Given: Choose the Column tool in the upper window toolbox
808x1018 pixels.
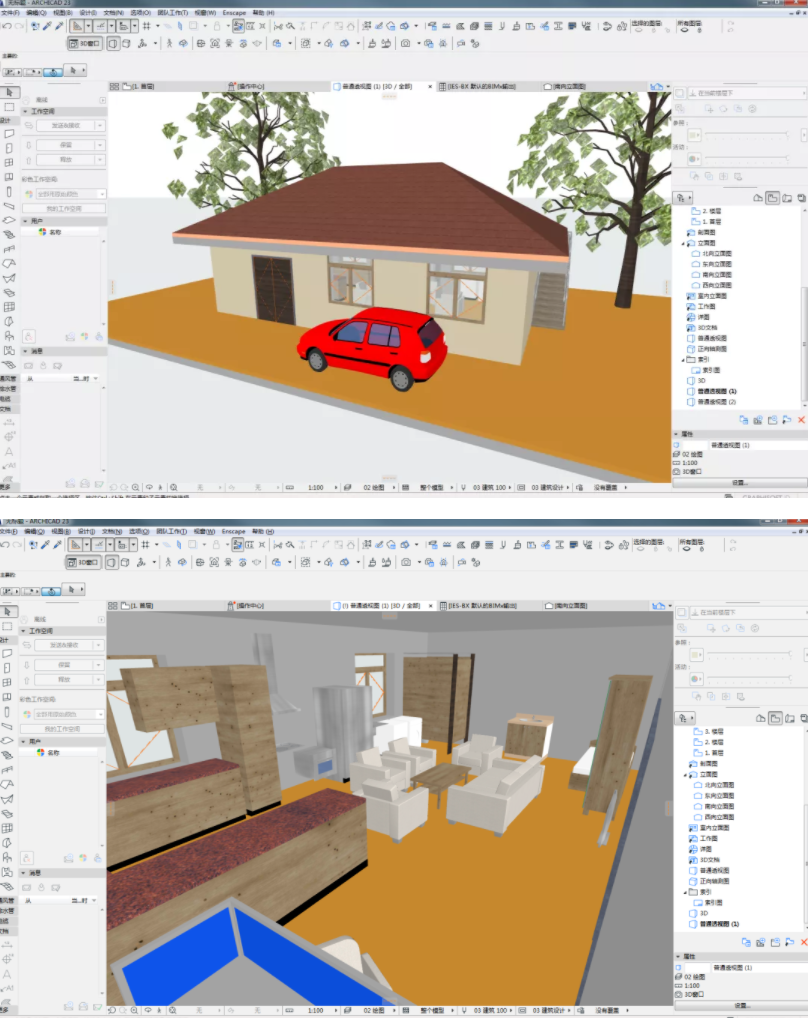Looking at the screenshot, I should click(x=9, y=192).
